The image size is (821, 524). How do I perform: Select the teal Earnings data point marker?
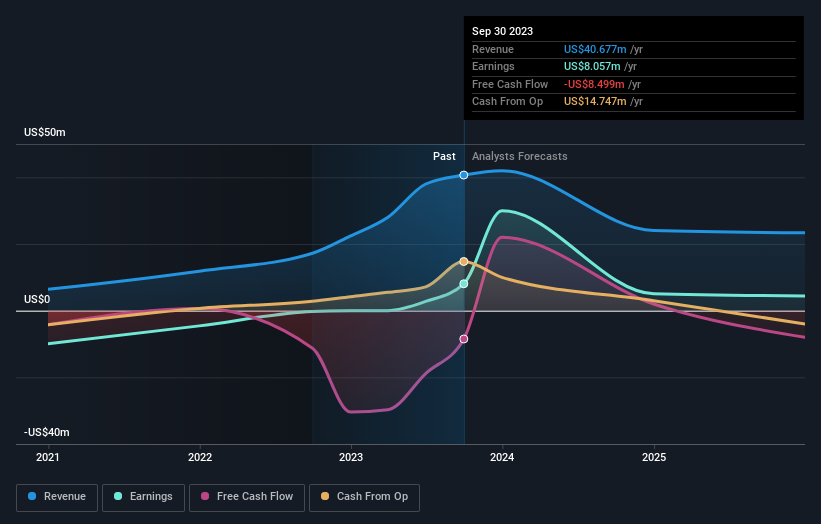[464, 284]
